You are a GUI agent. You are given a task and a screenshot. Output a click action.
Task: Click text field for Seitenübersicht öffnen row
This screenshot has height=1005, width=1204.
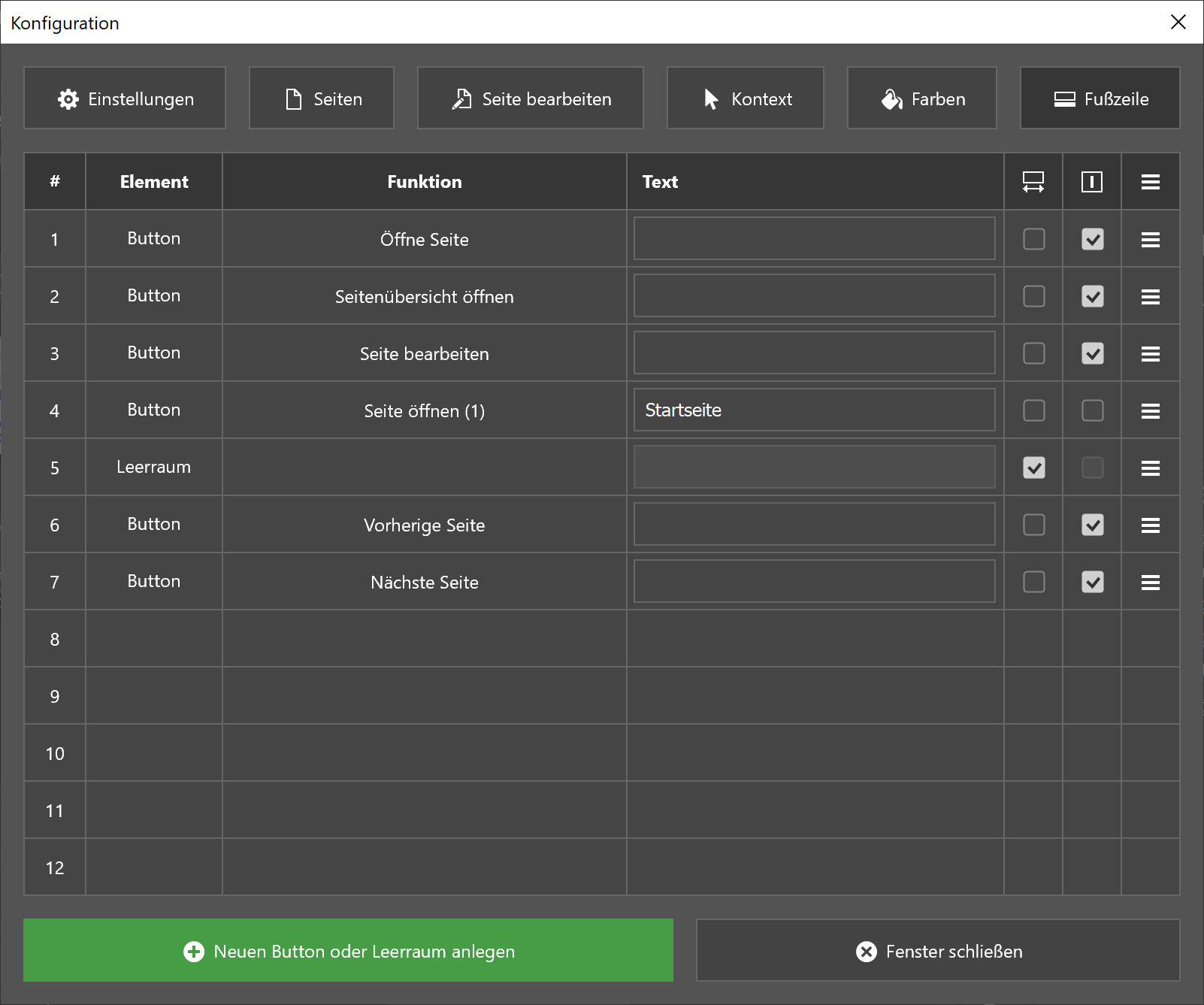815,295
